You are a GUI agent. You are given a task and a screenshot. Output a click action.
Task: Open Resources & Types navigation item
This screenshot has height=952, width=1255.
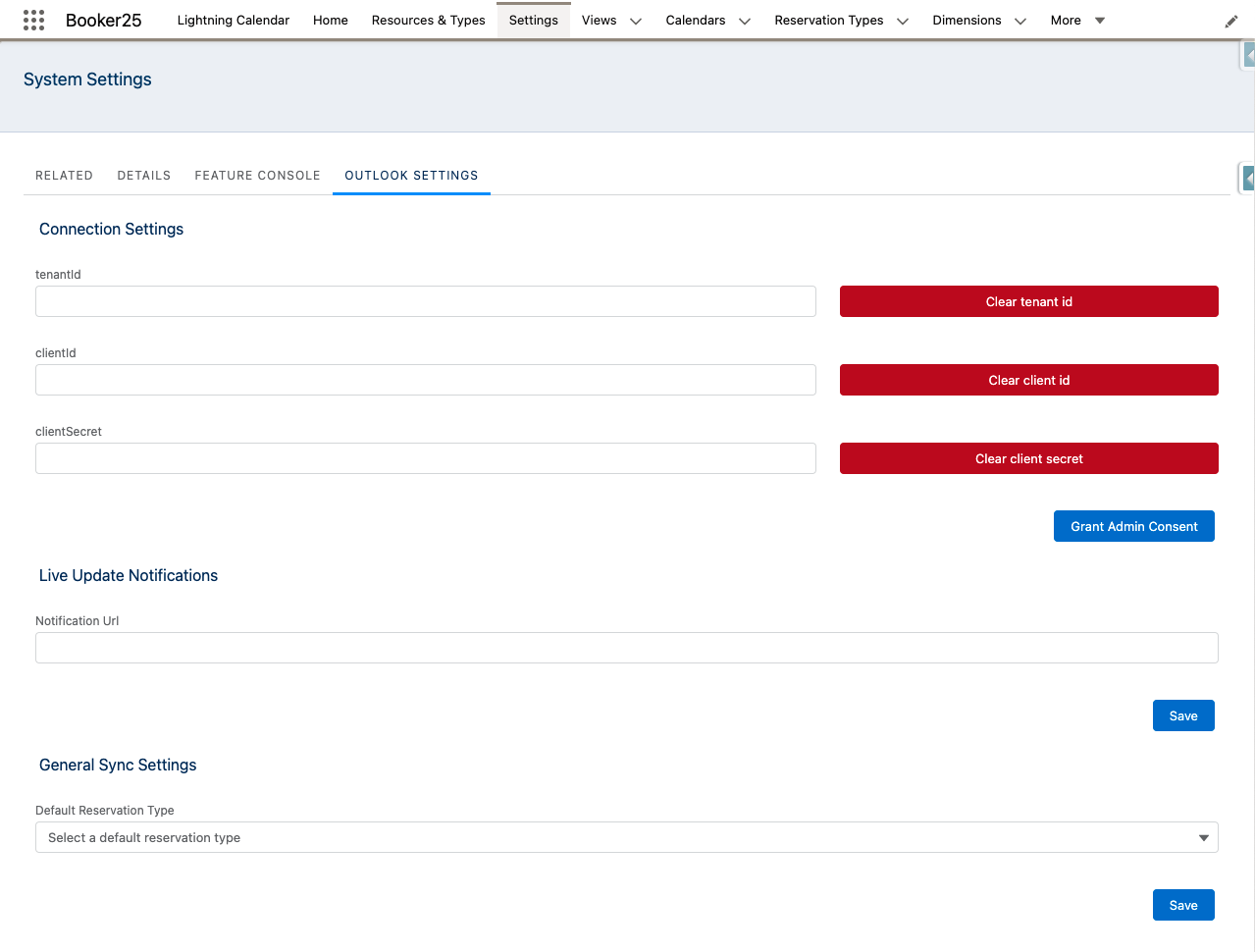point(428,21)
